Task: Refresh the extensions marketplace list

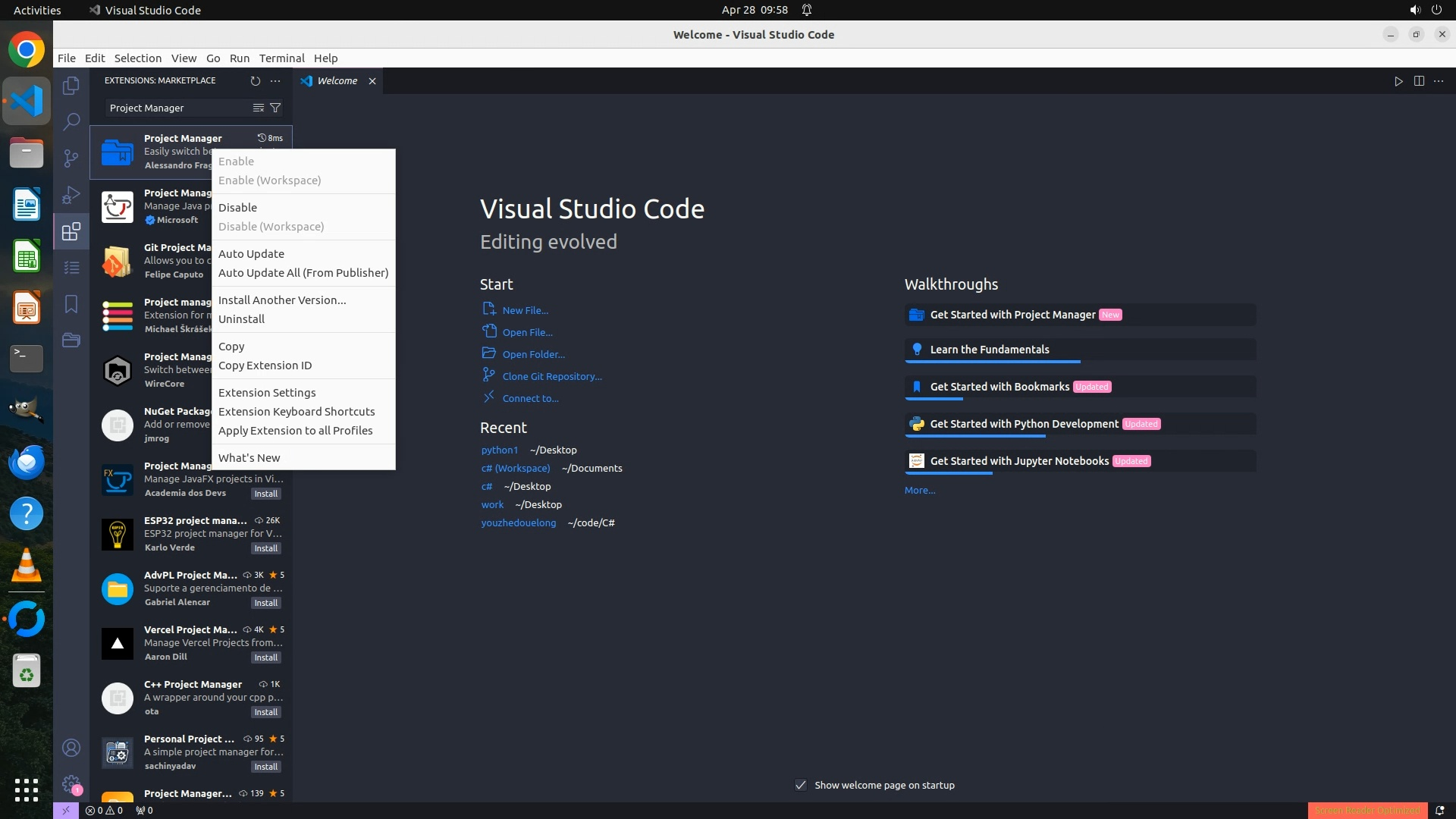Action: click(255, 81)
